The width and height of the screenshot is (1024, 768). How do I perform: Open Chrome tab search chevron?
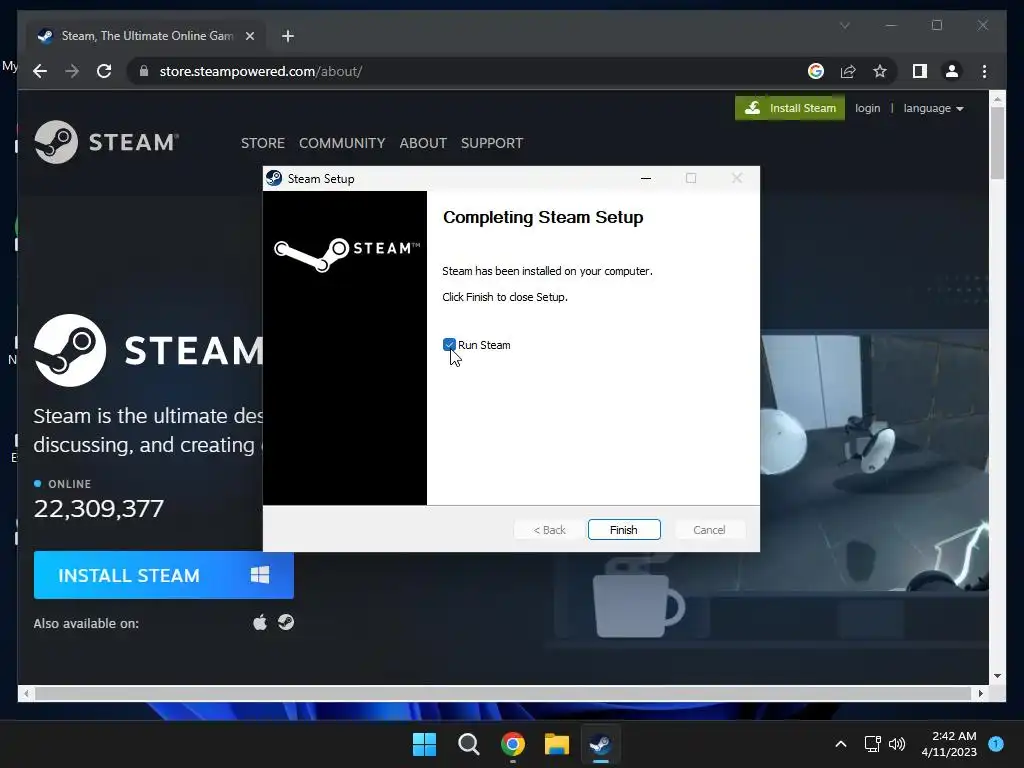844,25
